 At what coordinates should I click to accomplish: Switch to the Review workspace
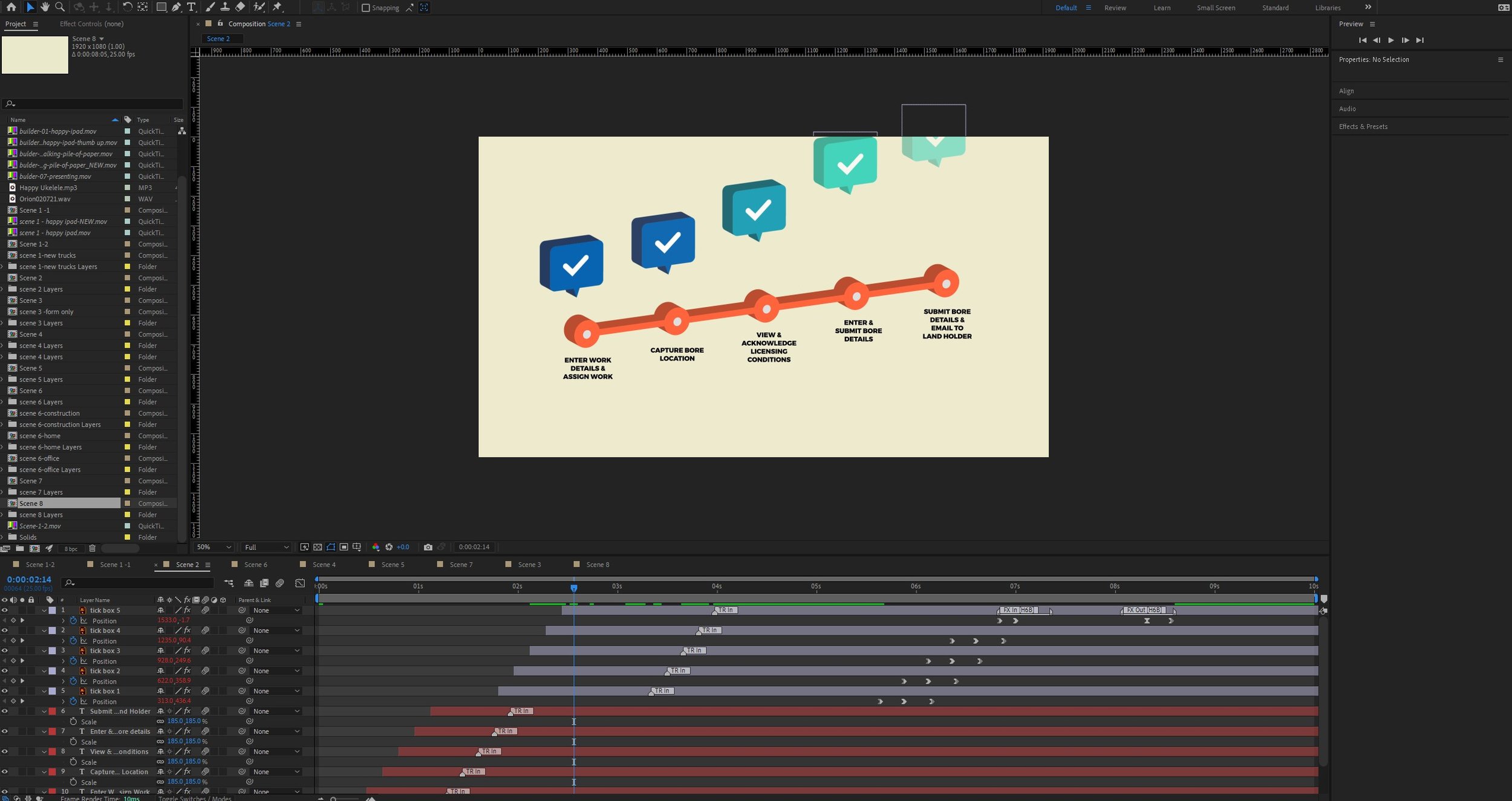[x=1115, y=8]
